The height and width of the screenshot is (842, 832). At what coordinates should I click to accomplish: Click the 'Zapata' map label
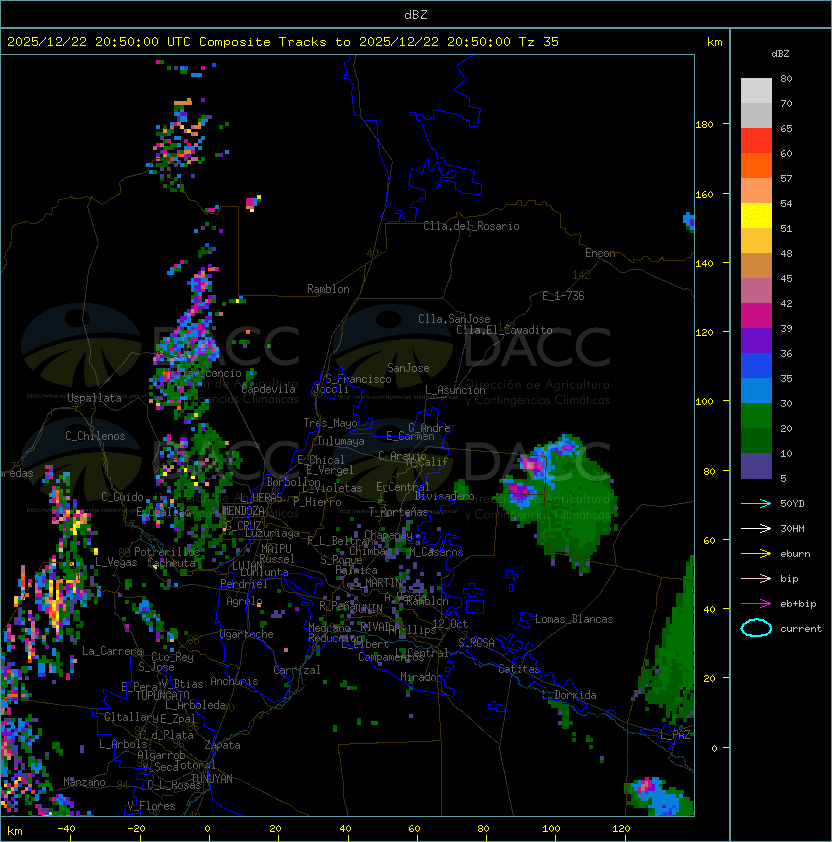pos(222,745)
